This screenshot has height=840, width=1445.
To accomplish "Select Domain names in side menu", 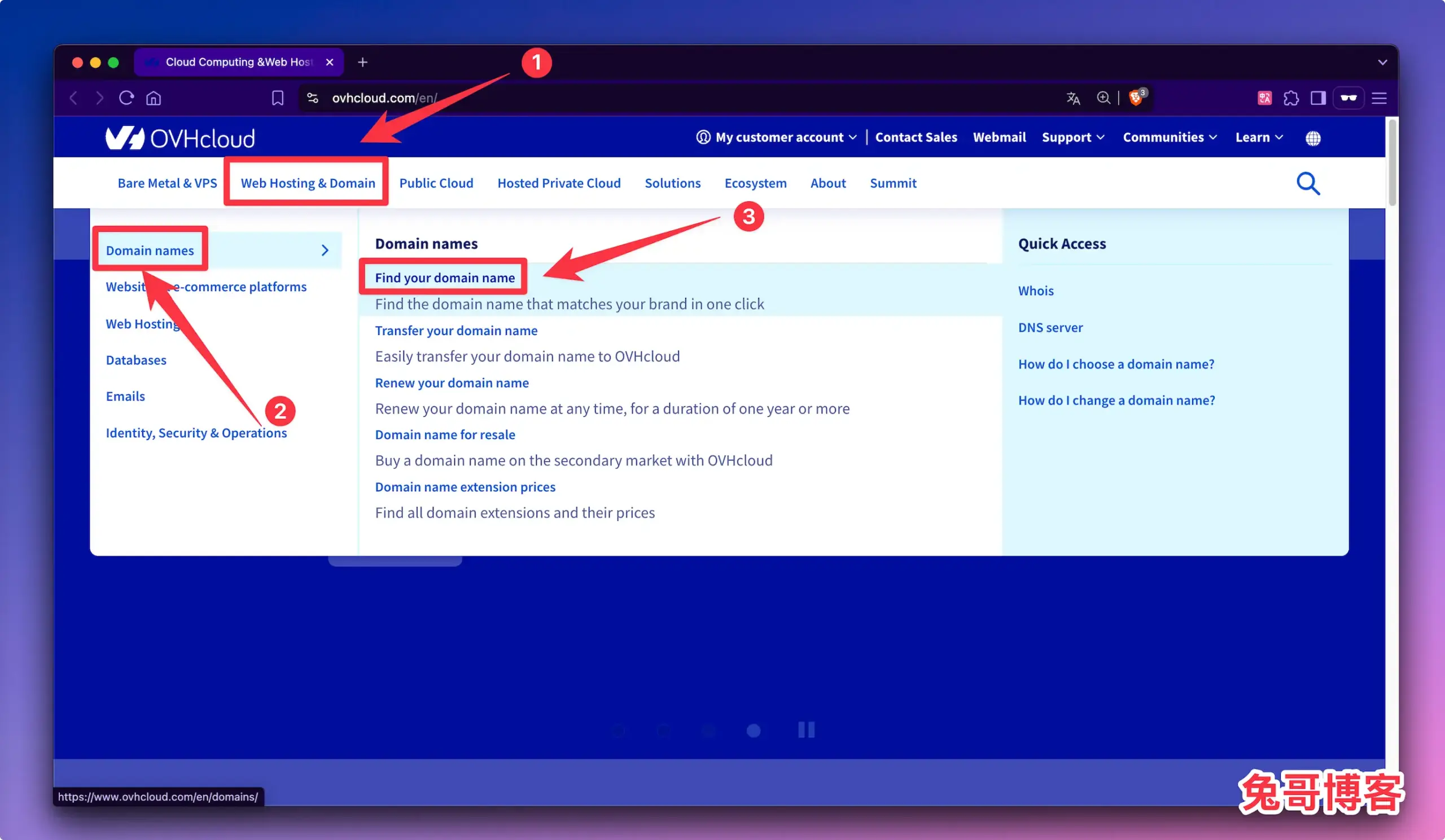I will coord(150,250).
